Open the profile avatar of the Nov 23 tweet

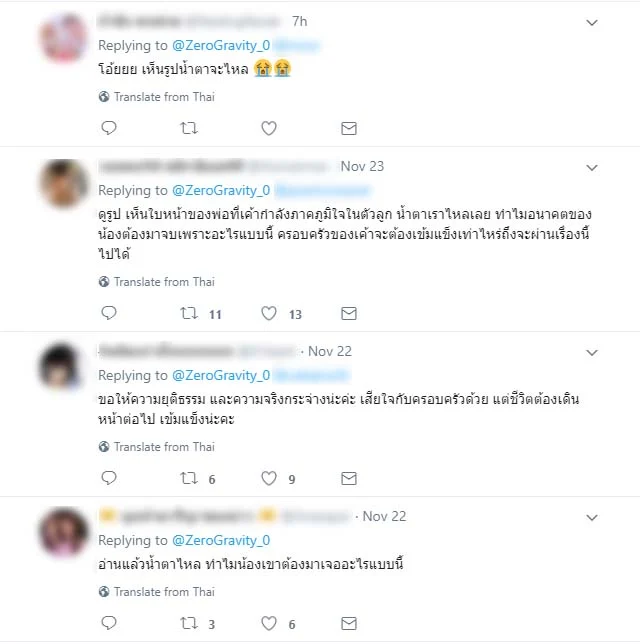[x=64, y=184]
